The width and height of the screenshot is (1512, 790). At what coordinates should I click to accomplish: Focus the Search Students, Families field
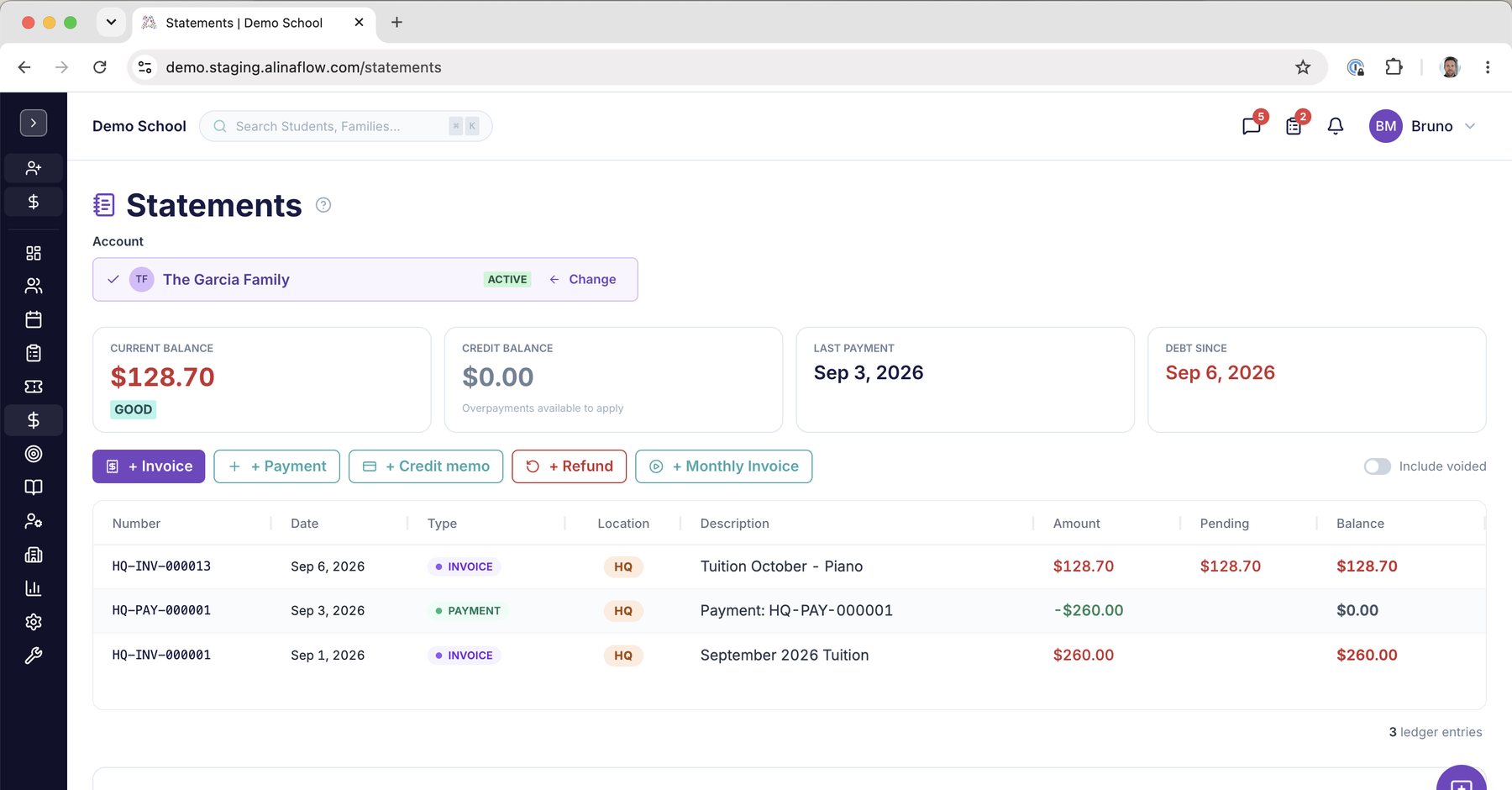click(x=345, y=126)
